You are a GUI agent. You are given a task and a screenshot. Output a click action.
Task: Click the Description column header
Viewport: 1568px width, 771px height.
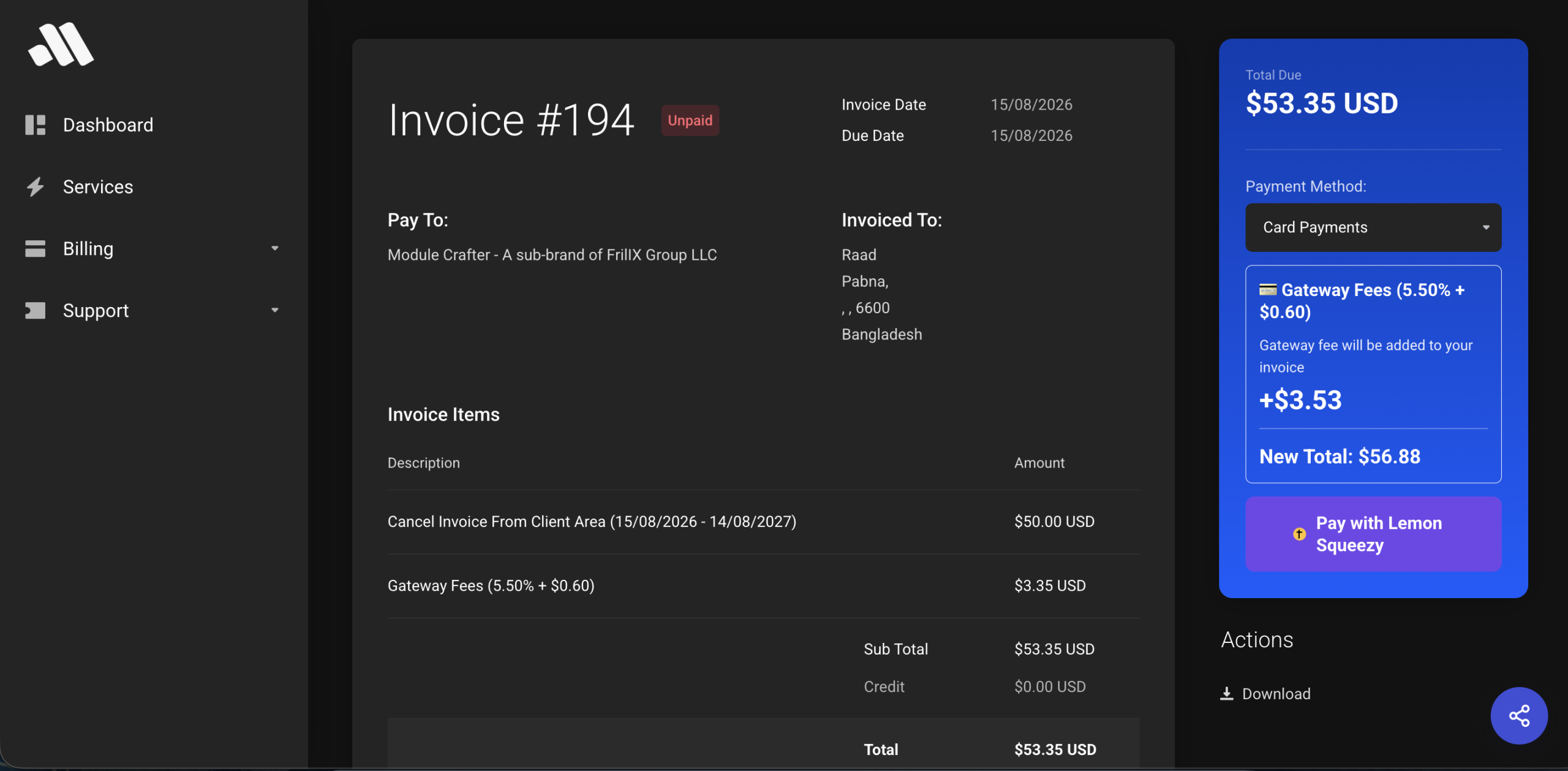point(423,463)
